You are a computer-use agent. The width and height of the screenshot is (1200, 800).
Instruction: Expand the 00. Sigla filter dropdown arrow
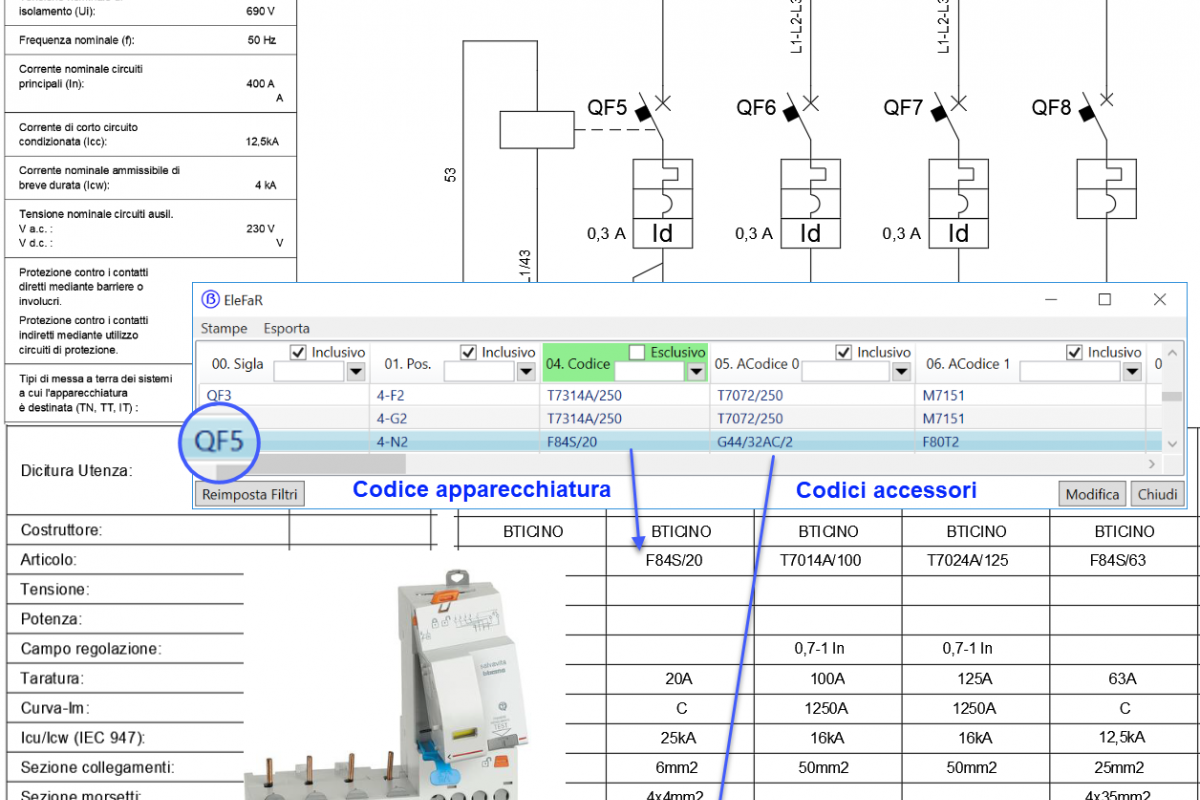[356, 372]
